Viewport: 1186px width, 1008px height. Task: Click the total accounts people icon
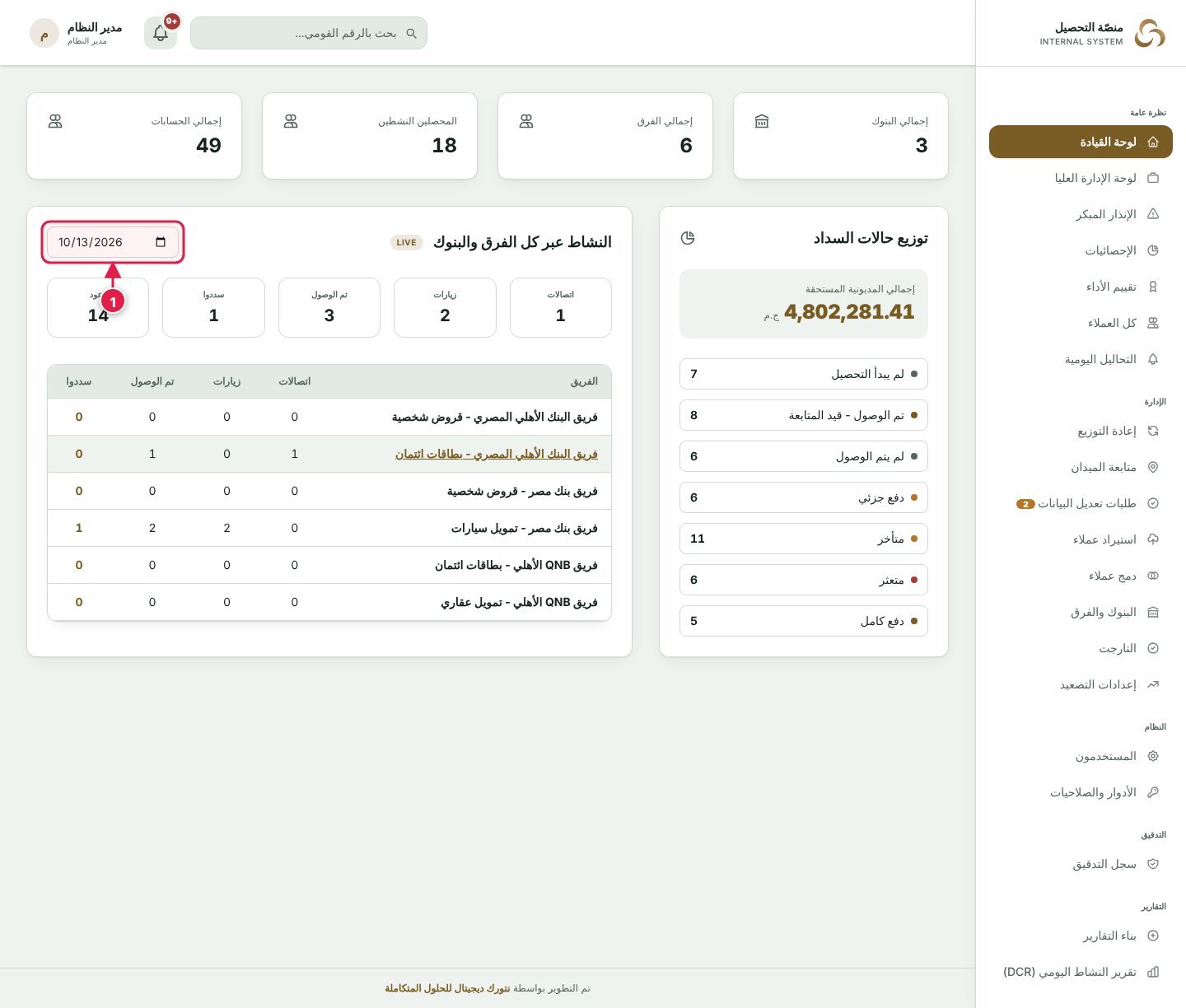[55, 121]
